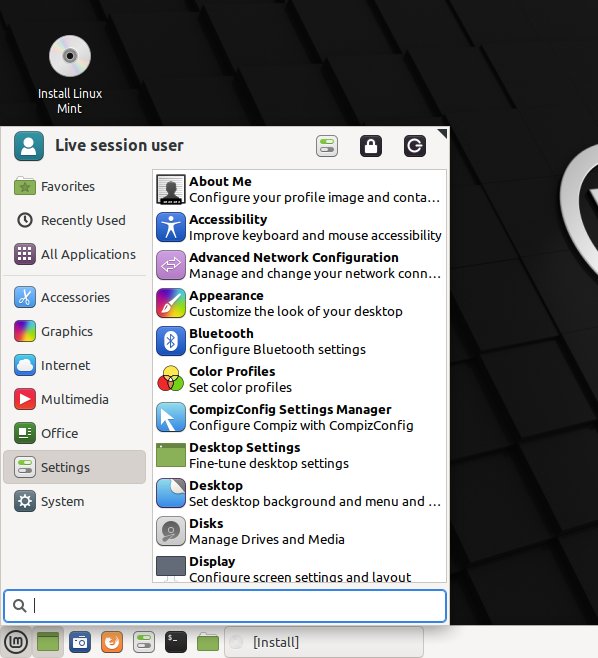Screen dimensions: 598x658
Task: Click 'Customize the look of your desktop' text
Action: [296, 311]
